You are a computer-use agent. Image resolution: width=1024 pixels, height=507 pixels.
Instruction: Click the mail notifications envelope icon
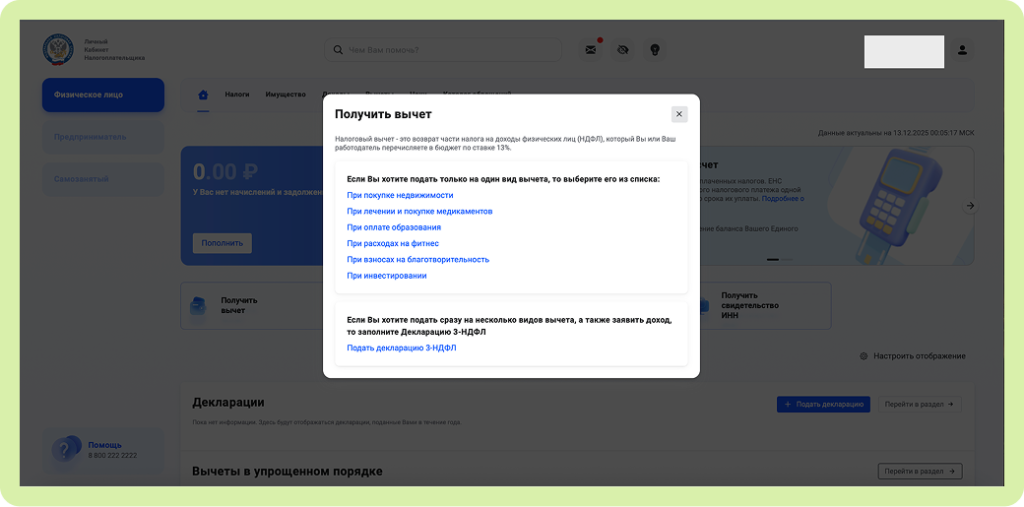point(591,50)
